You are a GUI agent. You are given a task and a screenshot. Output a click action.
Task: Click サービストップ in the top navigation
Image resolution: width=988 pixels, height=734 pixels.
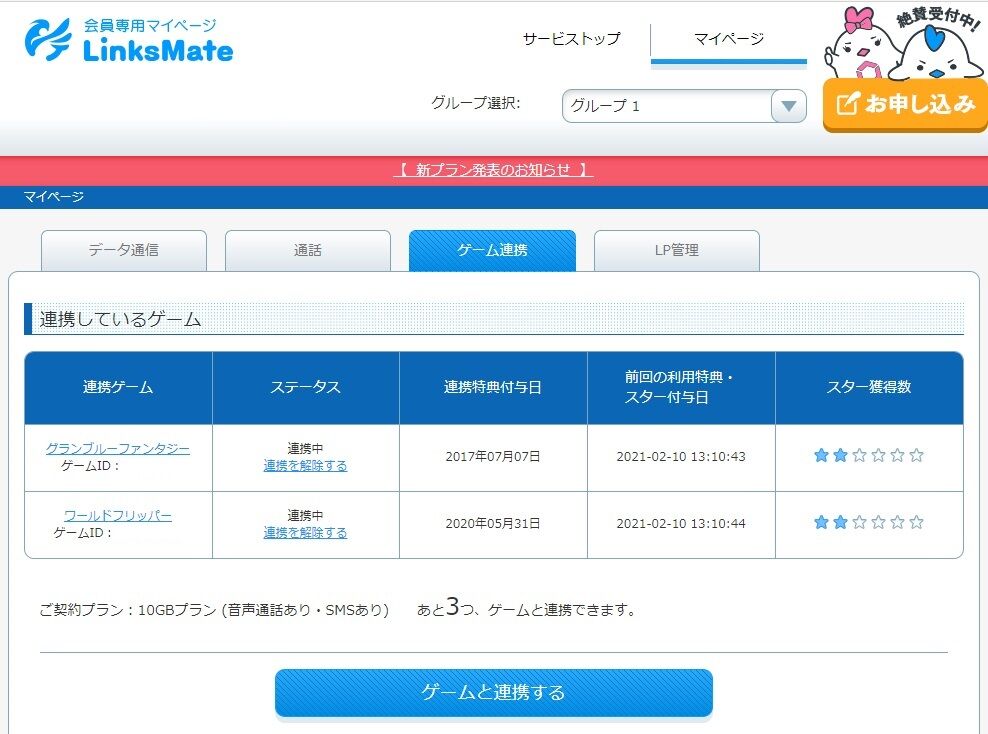coord(569,40)
